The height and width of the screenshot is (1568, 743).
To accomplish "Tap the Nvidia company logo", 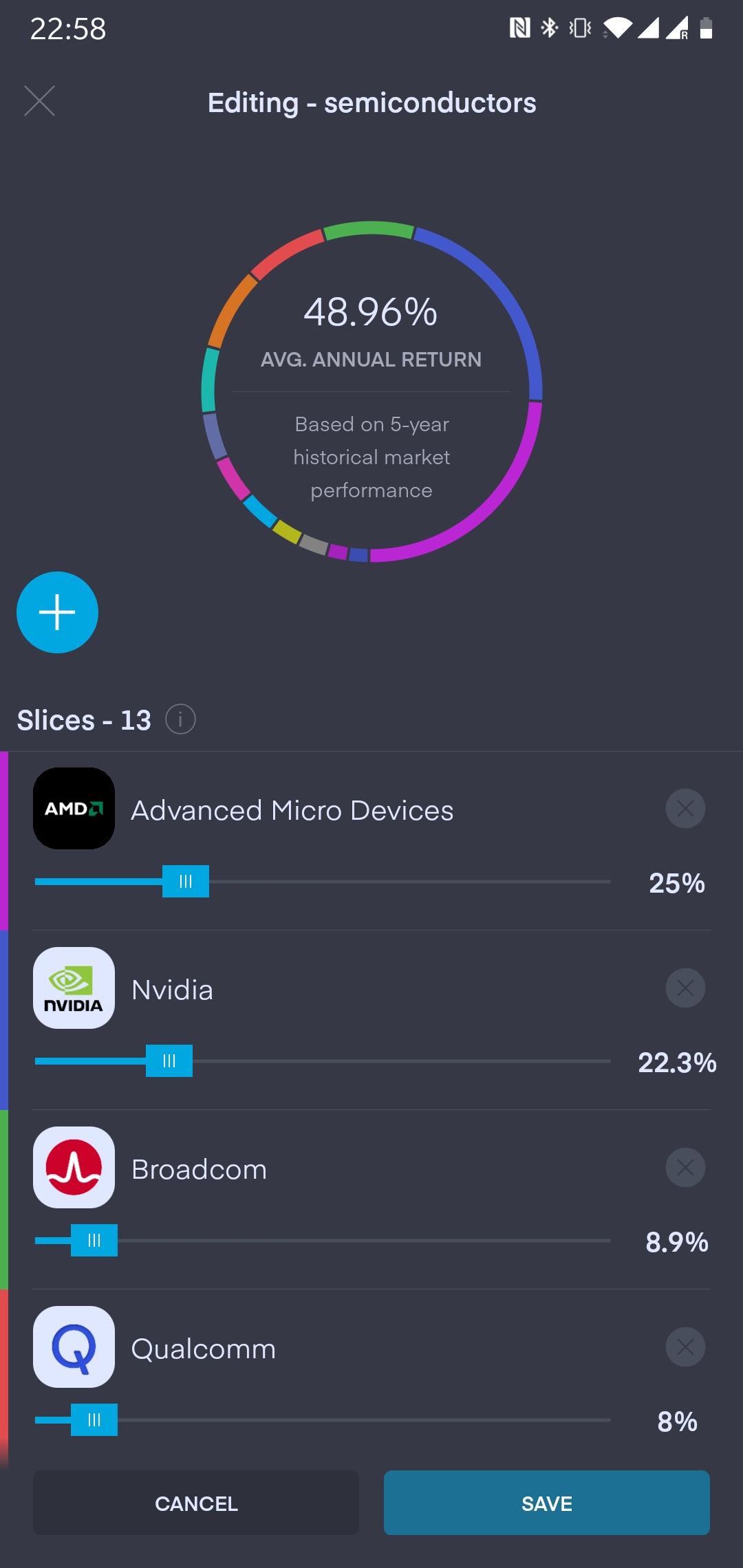I will [74, 988].
